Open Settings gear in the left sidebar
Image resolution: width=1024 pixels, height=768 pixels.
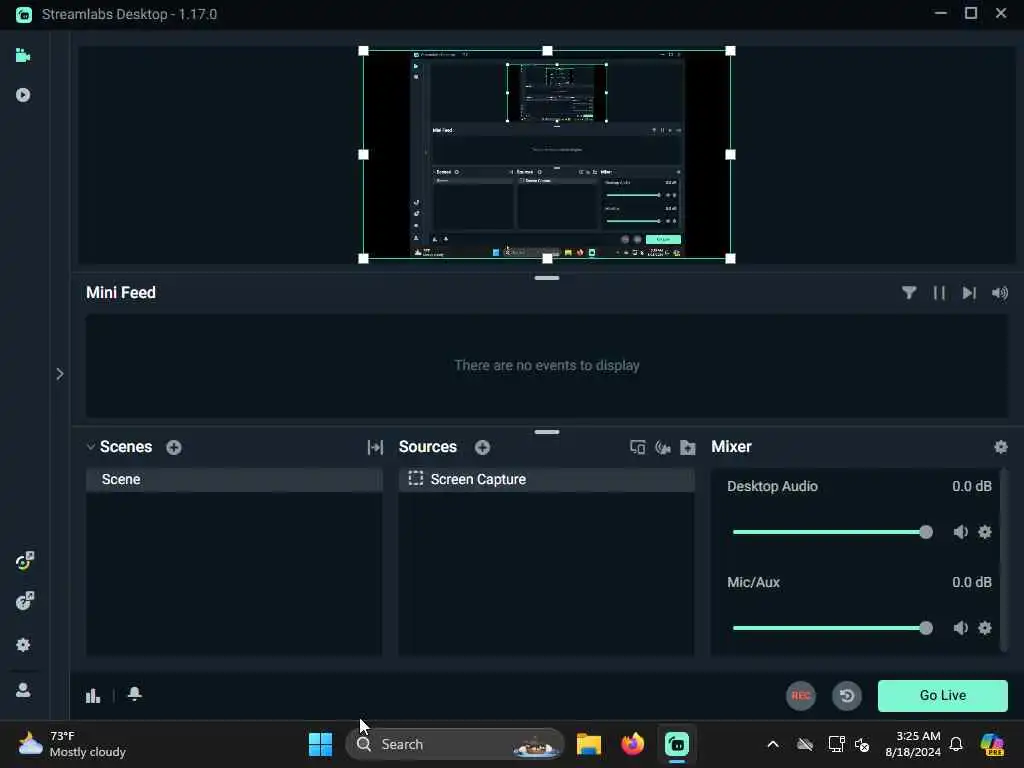point(24,645)
